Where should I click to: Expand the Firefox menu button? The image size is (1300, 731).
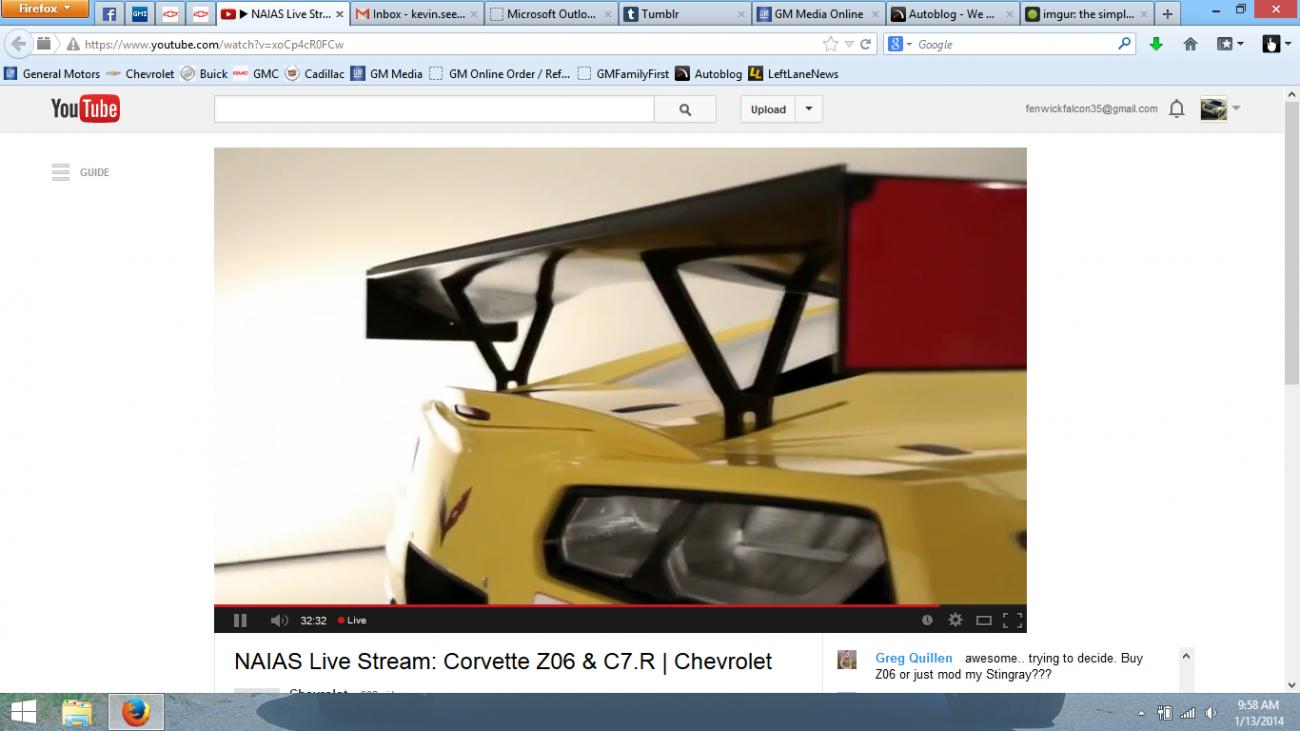click(45, 10)
